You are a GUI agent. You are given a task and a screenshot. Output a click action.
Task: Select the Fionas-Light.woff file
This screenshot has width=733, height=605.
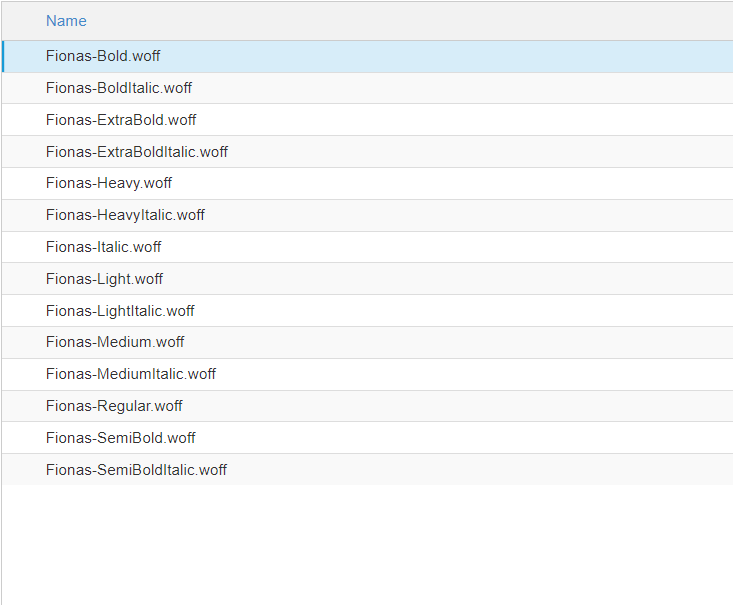point(367,279)
